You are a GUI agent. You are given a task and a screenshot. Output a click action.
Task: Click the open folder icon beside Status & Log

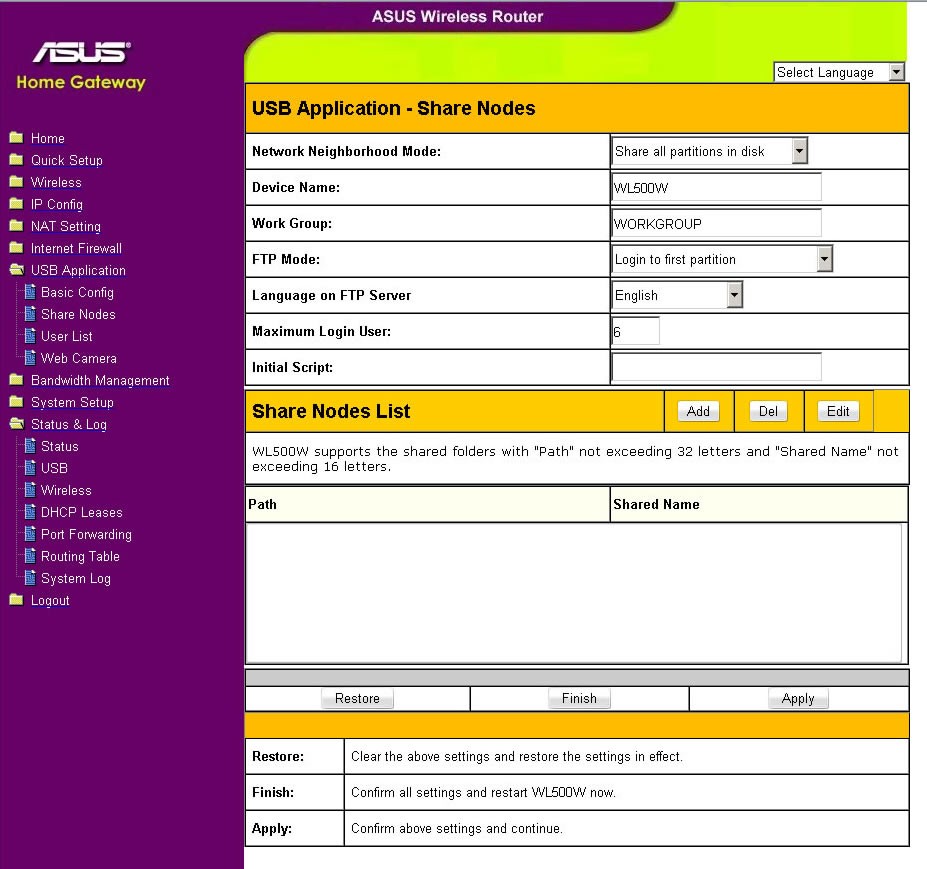(17, 424)
